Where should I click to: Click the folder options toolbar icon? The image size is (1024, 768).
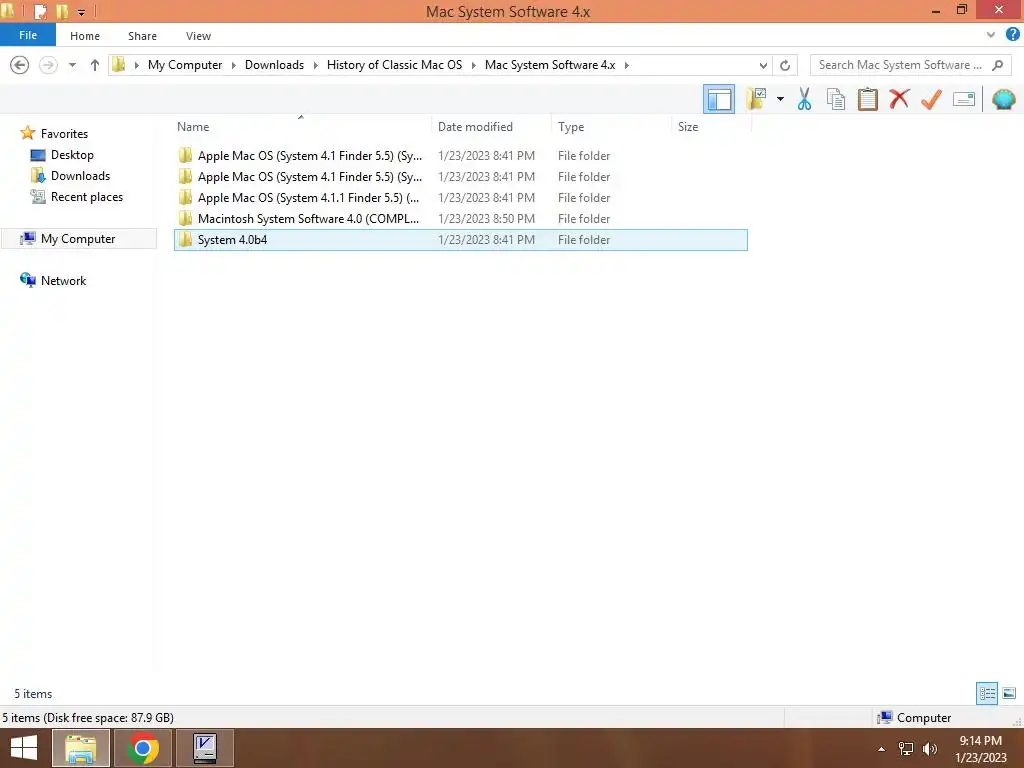(x=756, y=99)
